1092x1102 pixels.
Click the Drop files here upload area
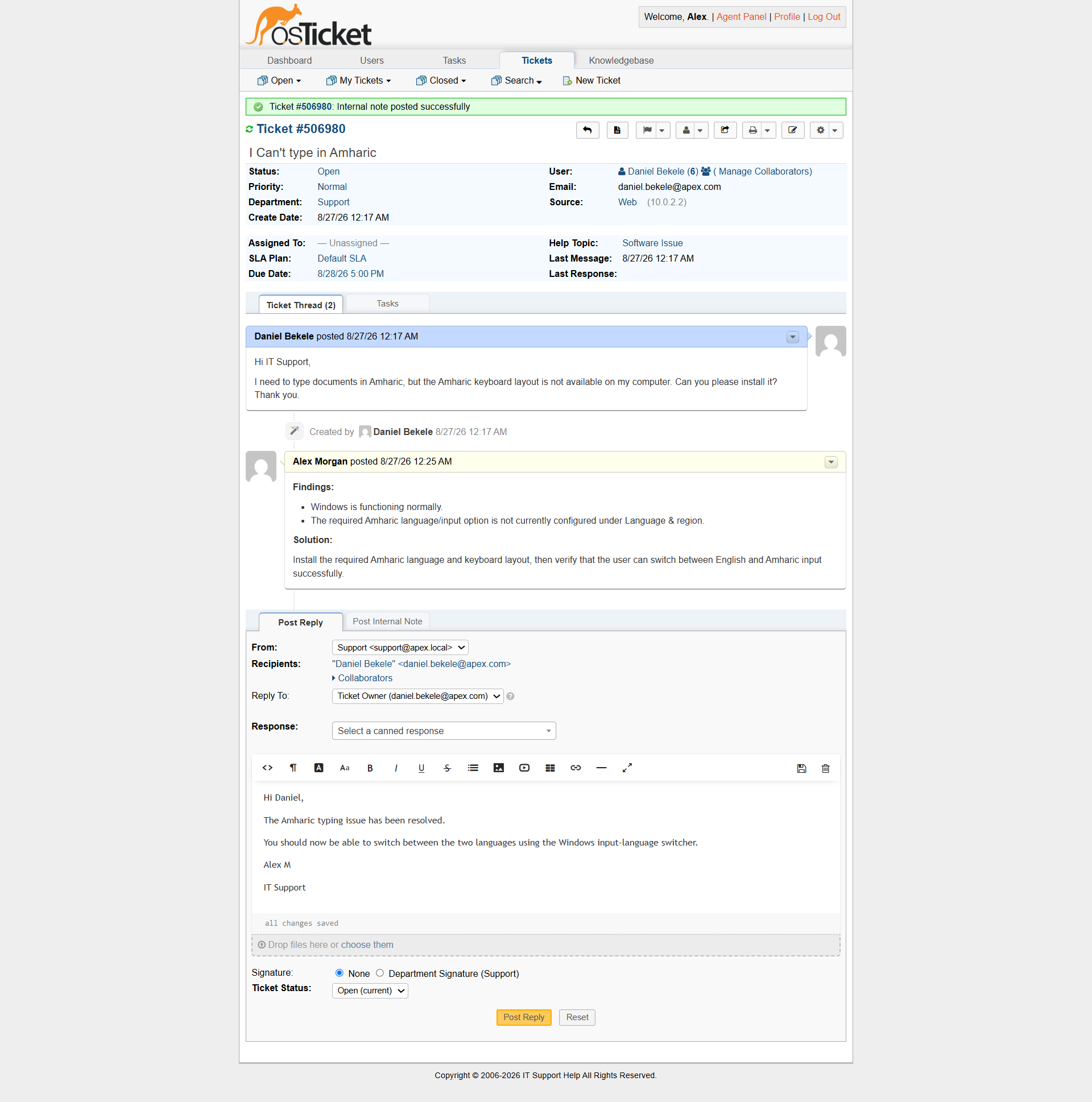click(x=545, y=944)
